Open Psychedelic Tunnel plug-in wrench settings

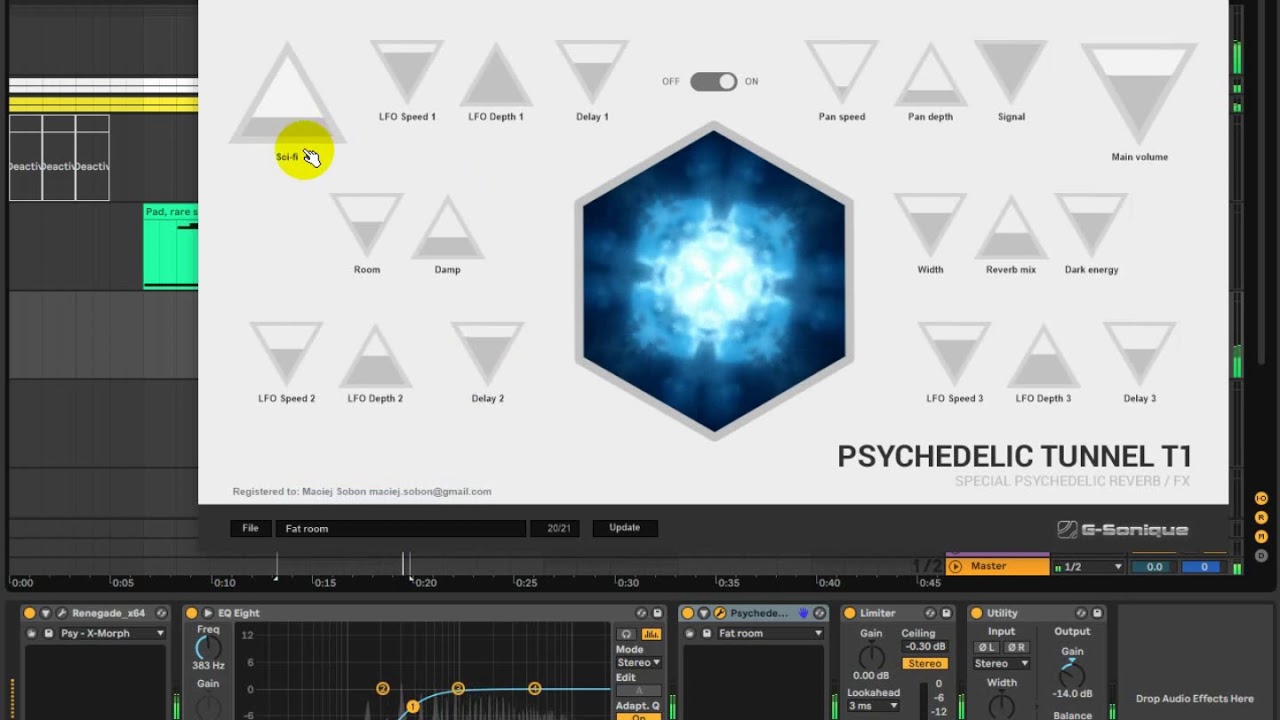tap(719, 613)
